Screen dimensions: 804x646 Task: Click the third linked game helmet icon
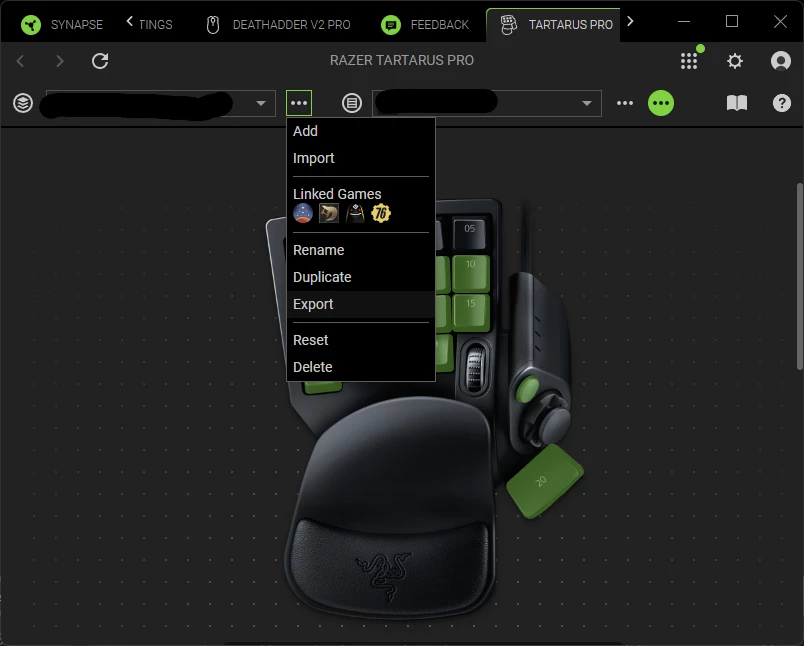coord(355,213)
